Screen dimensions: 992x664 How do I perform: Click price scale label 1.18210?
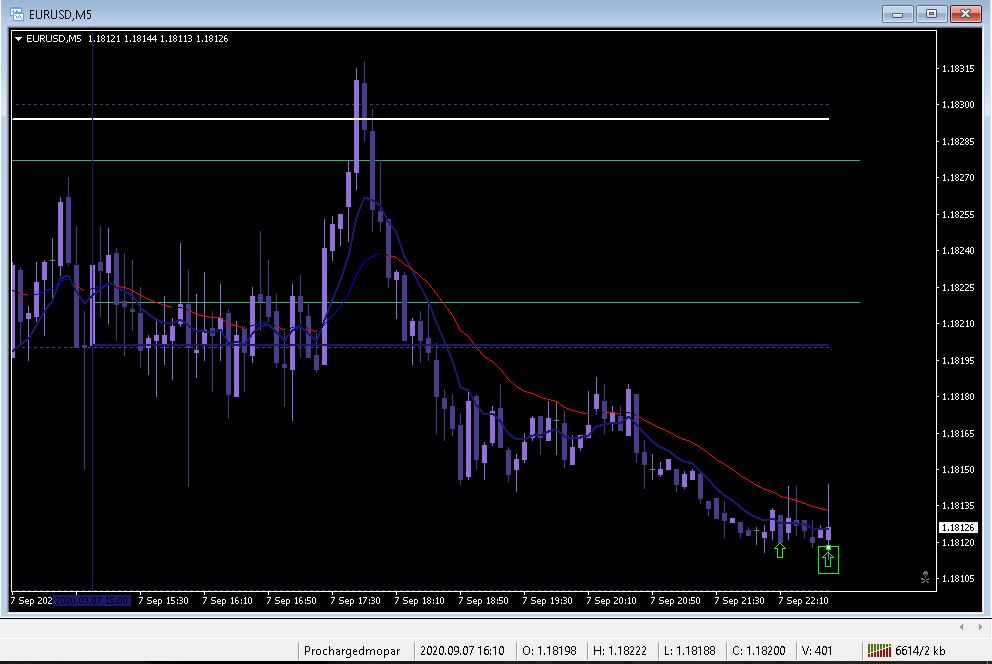coord(958,324)
